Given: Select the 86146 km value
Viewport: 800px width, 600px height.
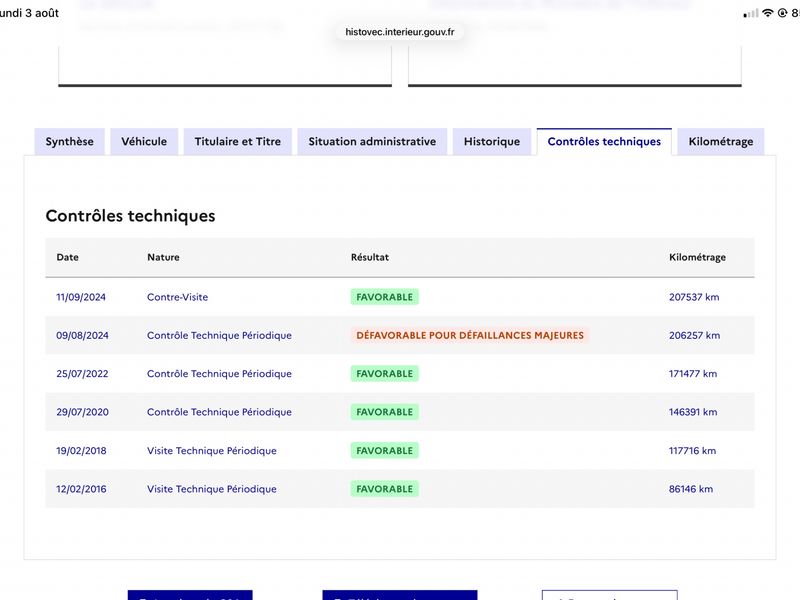Looking at the screenshot, I should click(x=691, y=489).
